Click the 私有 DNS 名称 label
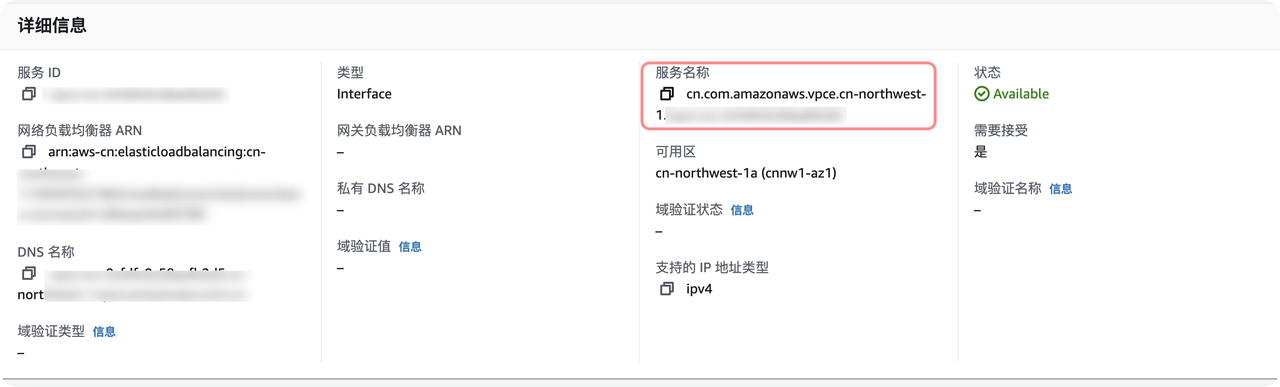 381,188
